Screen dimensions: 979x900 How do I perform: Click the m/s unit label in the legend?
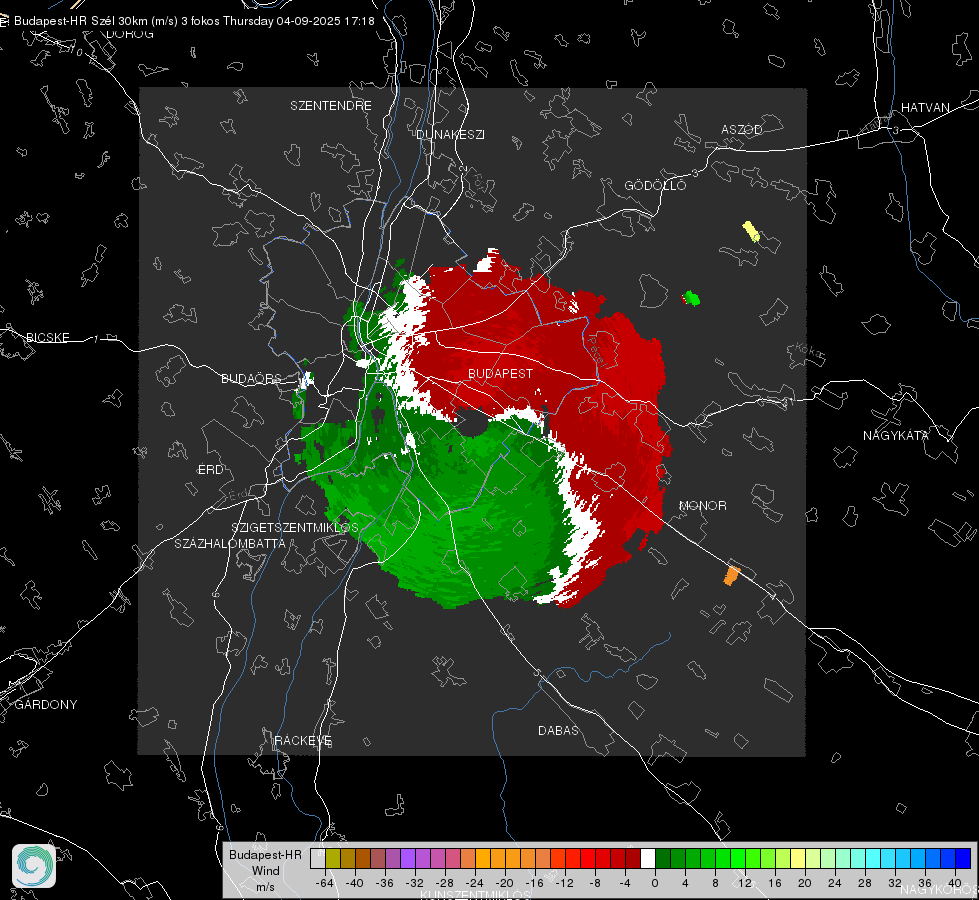click(x=265, y=887)
